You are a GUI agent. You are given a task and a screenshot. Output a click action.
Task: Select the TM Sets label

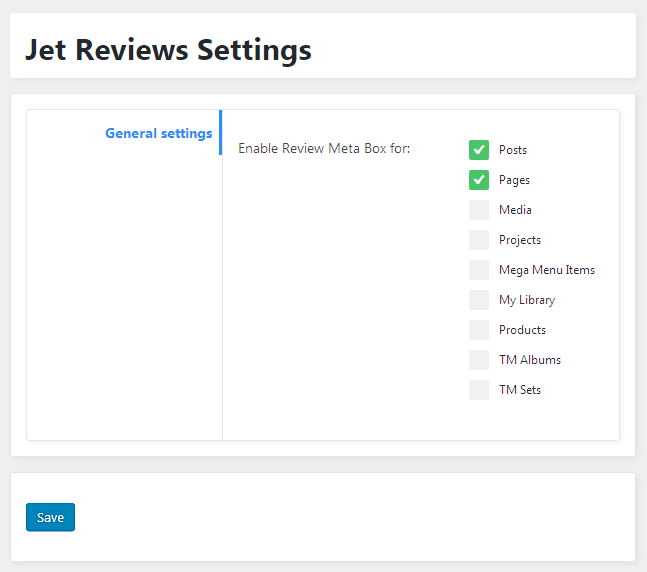coord(520,390)
